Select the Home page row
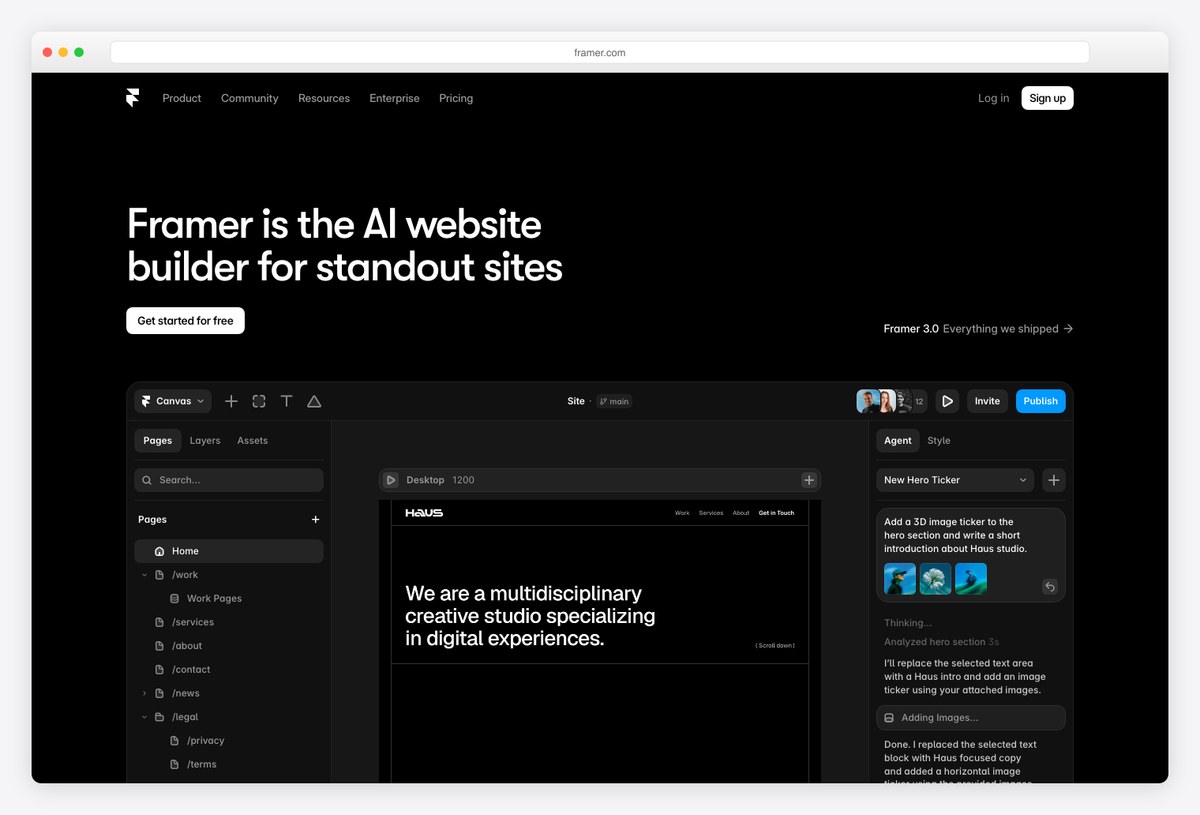This screenshot has width=1200, height=815. (x=229, y=551)
